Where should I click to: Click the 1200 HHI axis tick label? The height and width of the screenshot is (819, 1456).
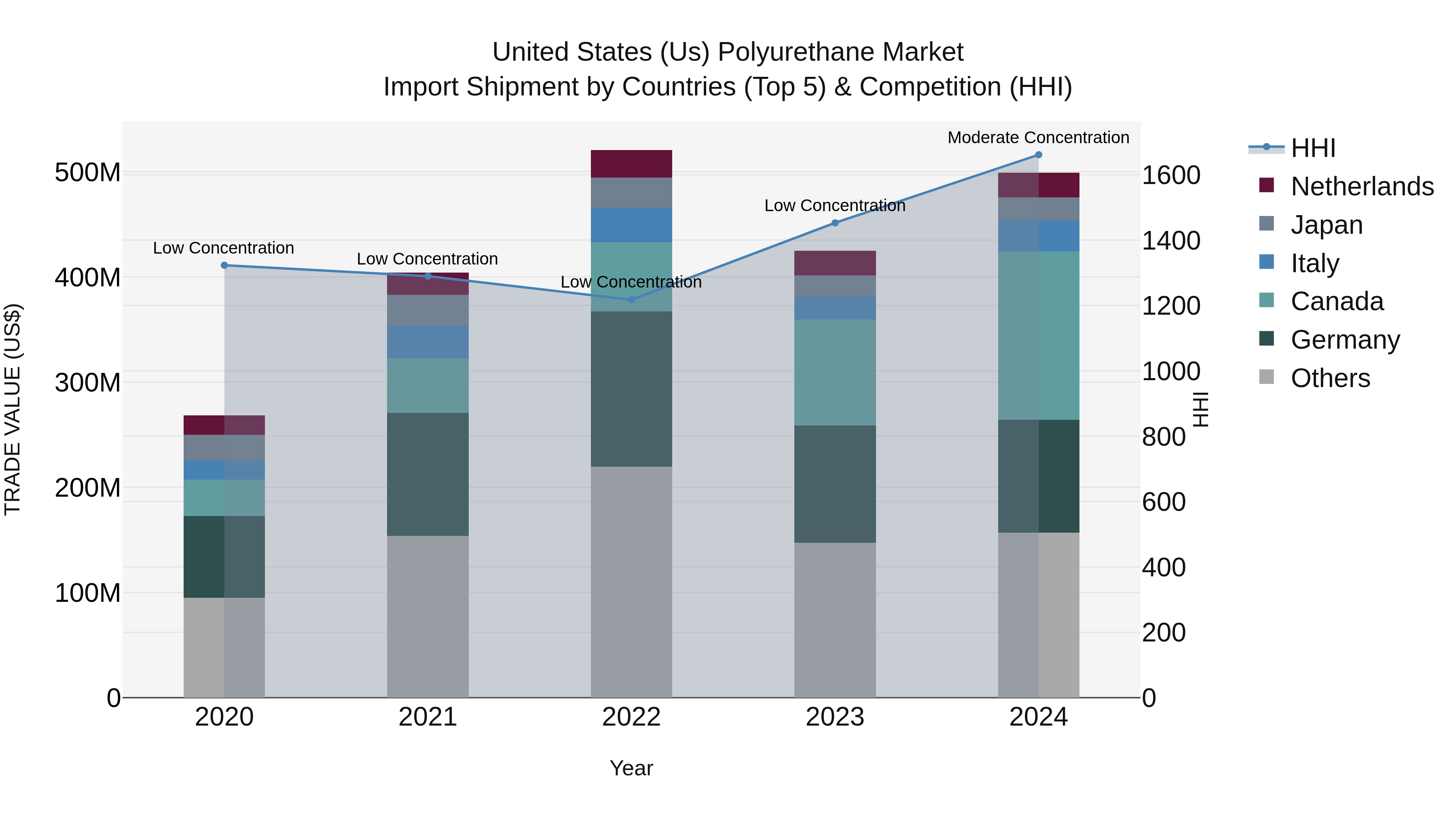coord(1171,306)
